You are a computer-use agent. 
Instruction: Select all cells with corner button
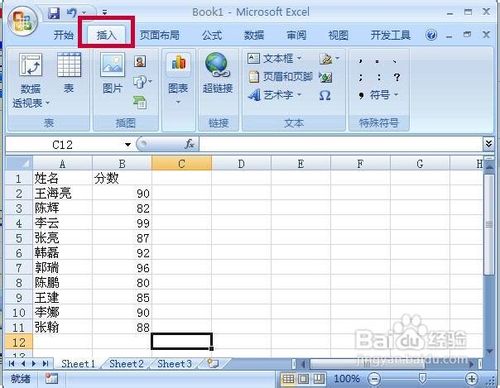19,164
